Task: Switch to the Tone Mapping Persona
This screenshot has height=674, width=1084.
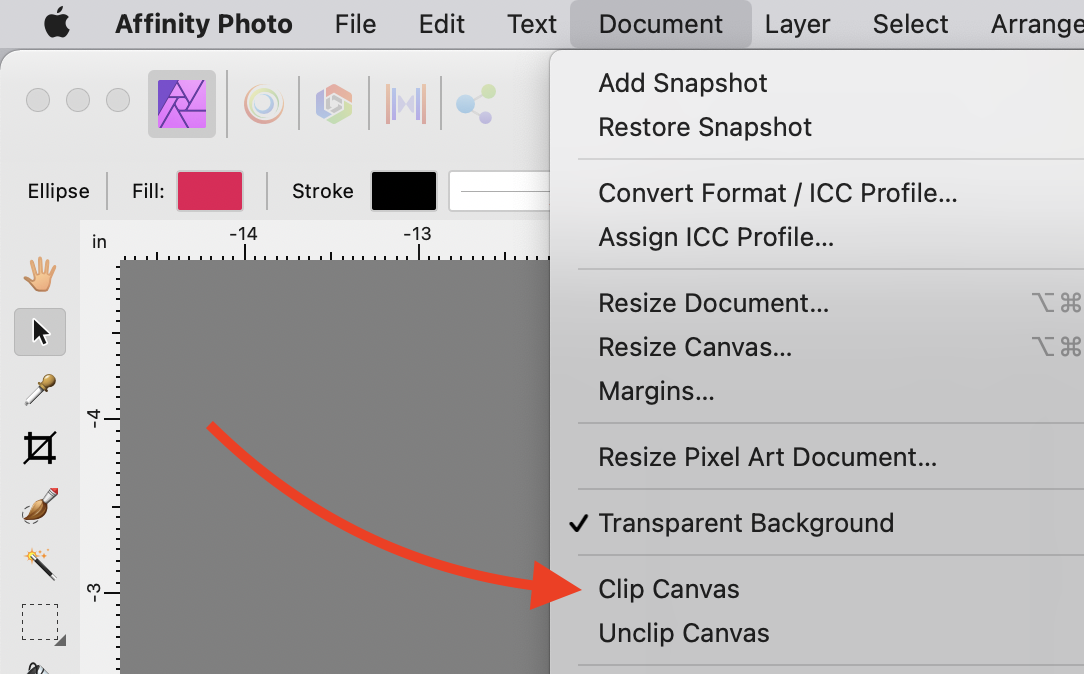Action: [x=406, y=103]
